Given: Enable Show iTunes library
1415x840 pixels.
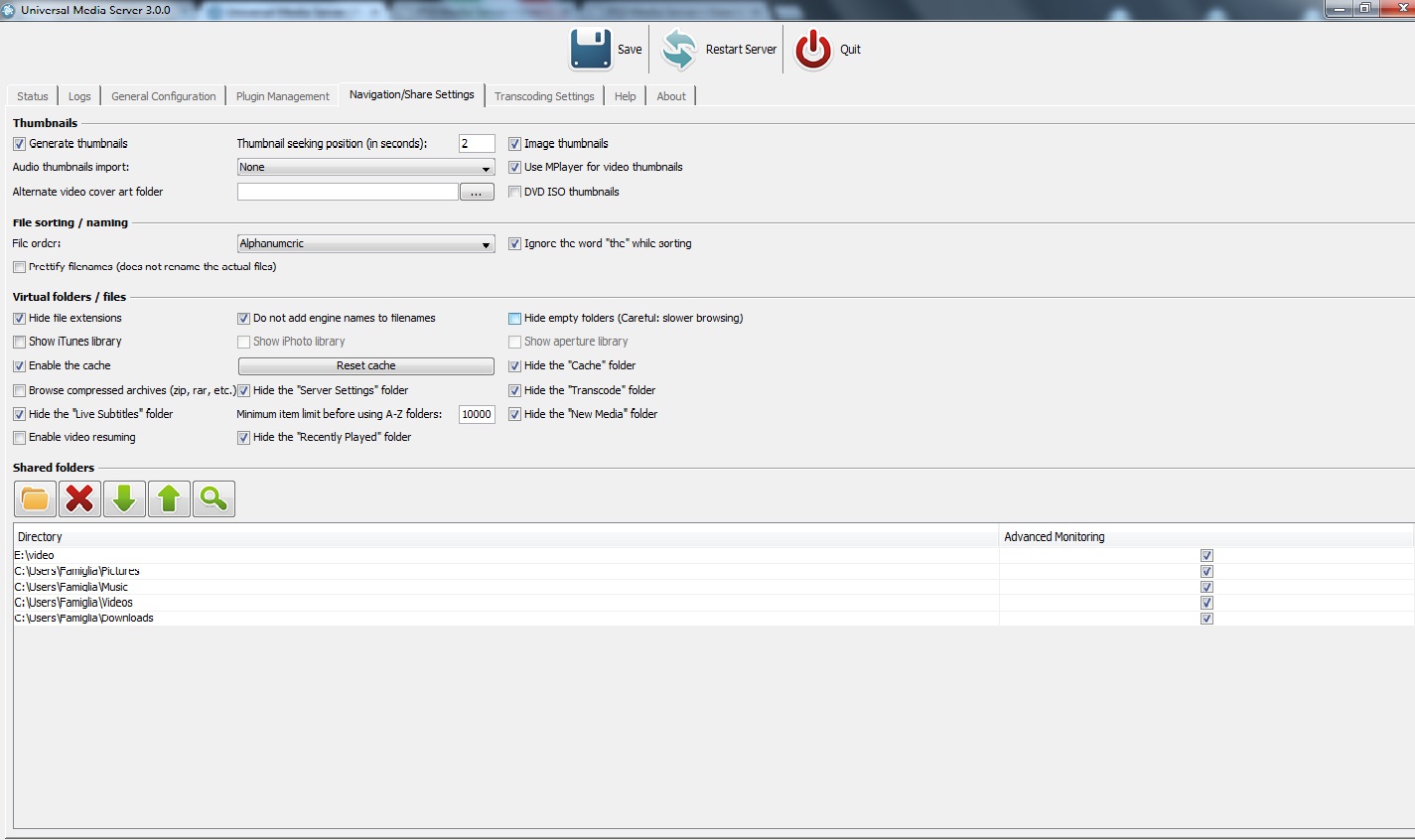Looking at the screenshot, I should point(19,342).
